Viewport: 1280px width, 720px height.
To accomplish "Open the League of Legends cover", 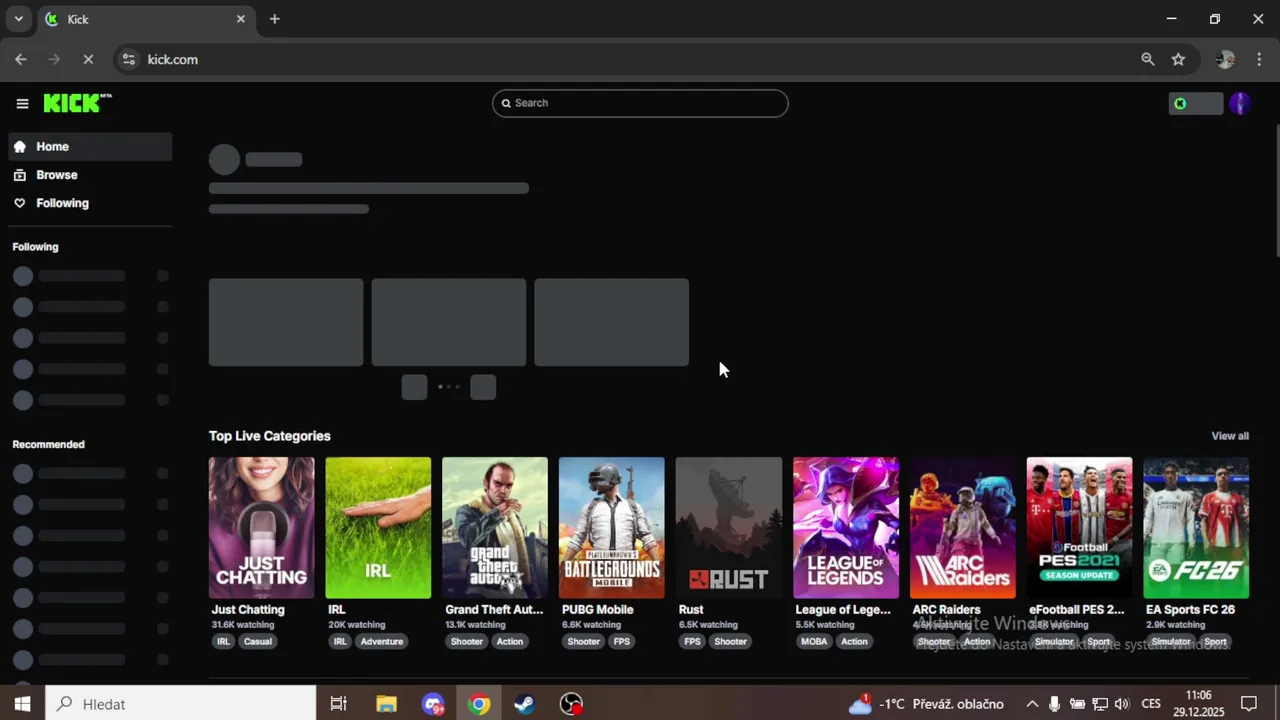I will pos(845,528).
